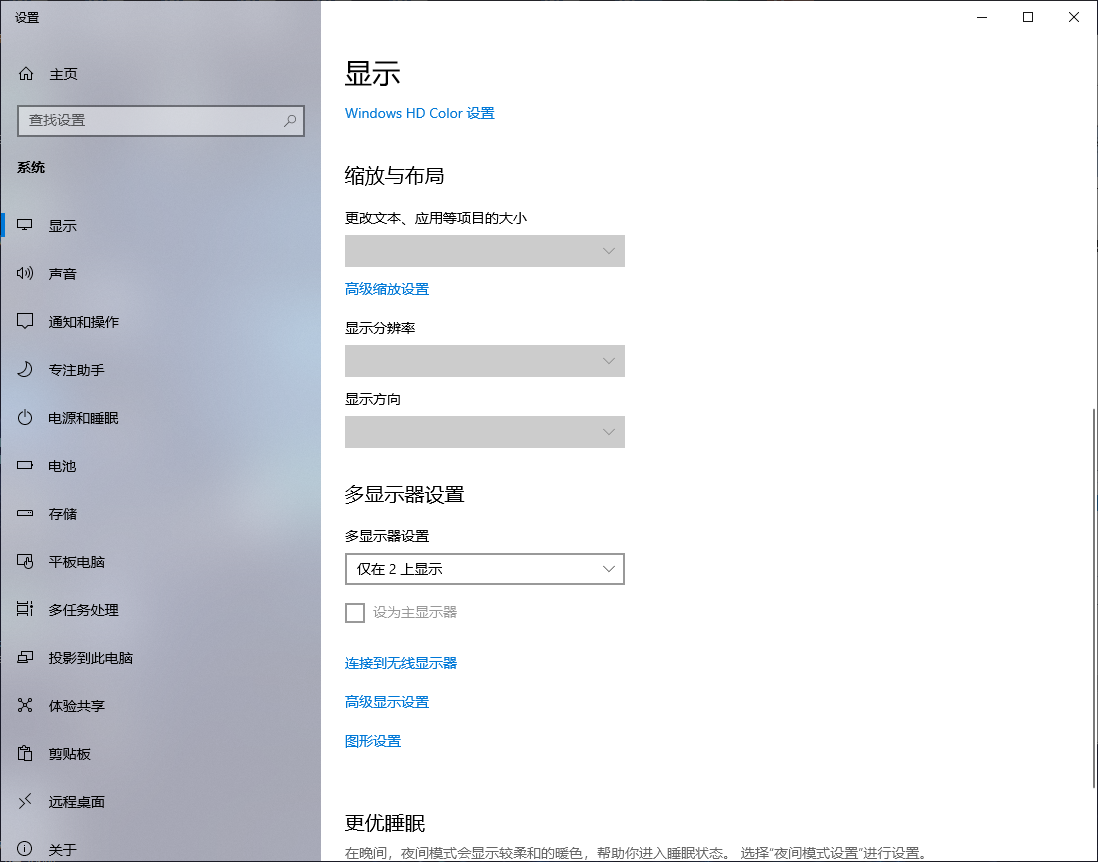Select 显示 in the sidebar

point(160,225)
